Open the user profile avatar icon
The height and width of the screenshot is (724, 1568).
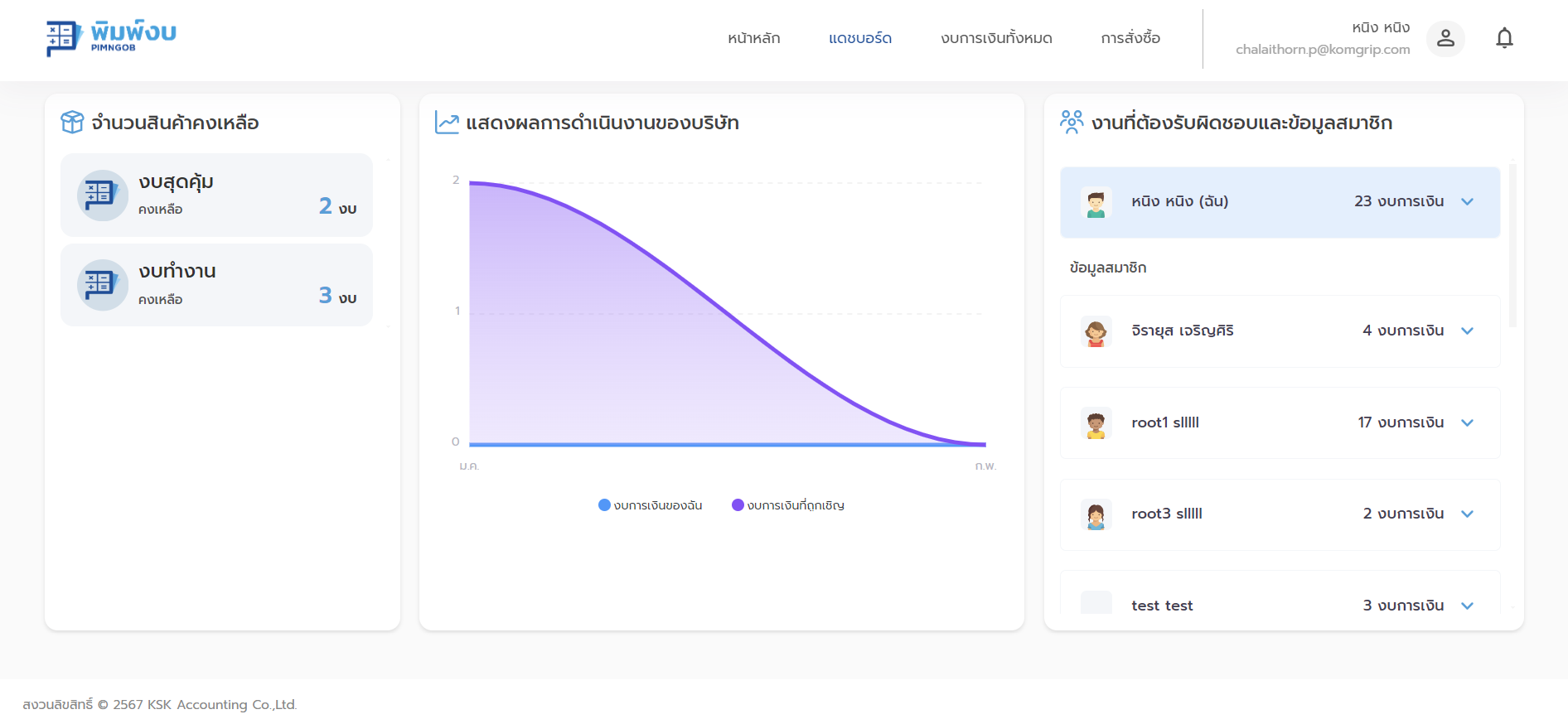click(x=1445, y=38)
